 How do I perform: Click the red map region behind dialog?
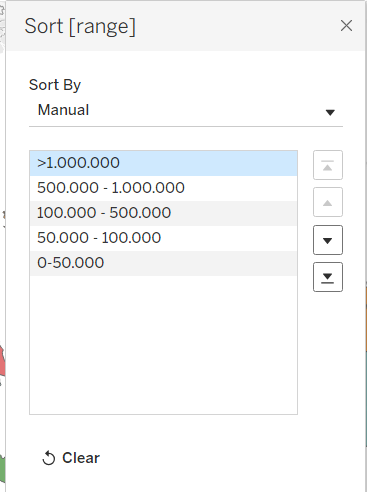(x=2, y=361)
